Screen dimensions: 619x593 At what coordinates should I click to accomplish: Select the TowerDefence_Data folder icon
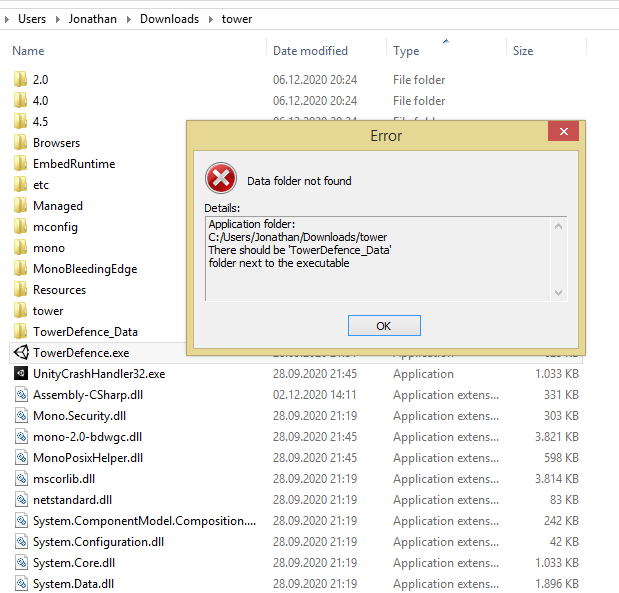(x=20, y=331)
